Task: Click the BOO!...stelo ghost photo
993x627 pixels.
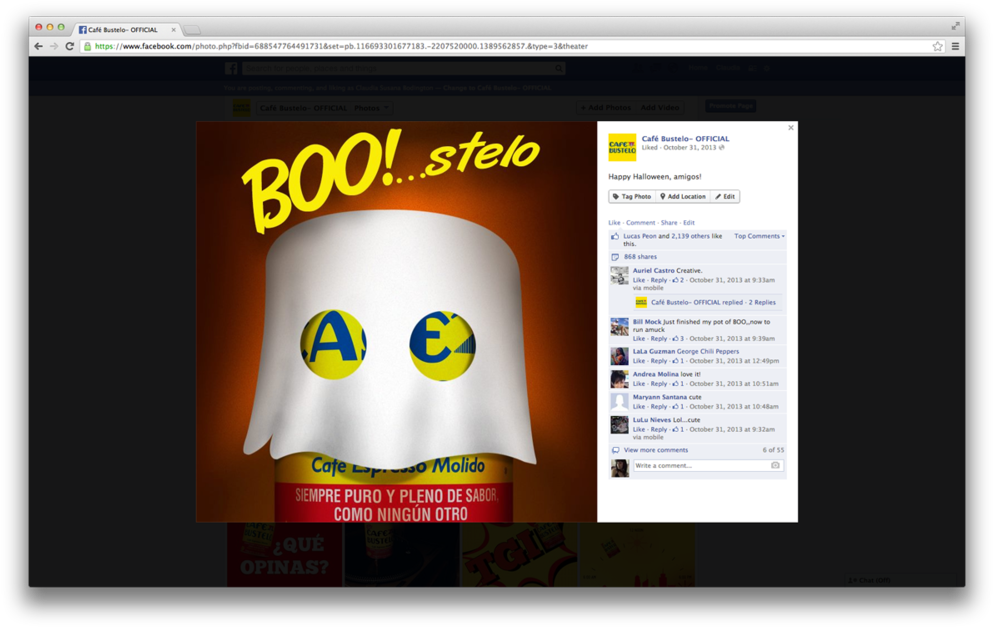Action: (396, 322)
